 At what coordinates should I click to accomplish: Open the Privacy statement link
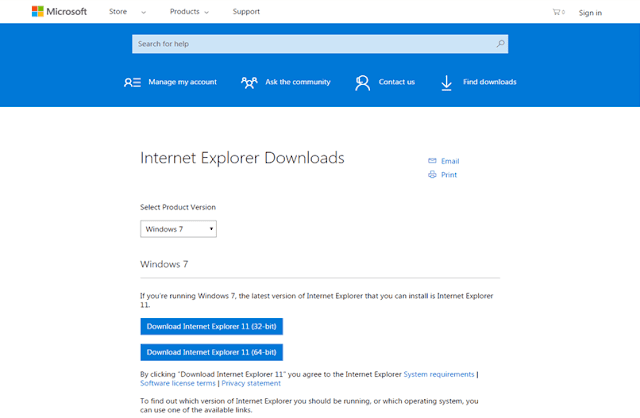[x=251, y=383]
